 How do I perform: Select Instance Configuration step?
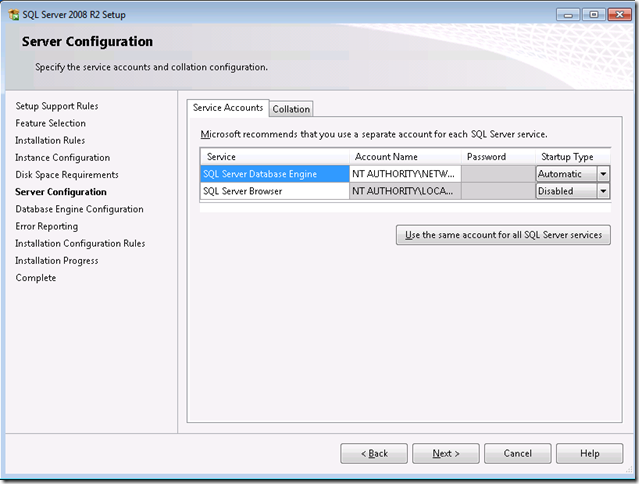[62, 158]
